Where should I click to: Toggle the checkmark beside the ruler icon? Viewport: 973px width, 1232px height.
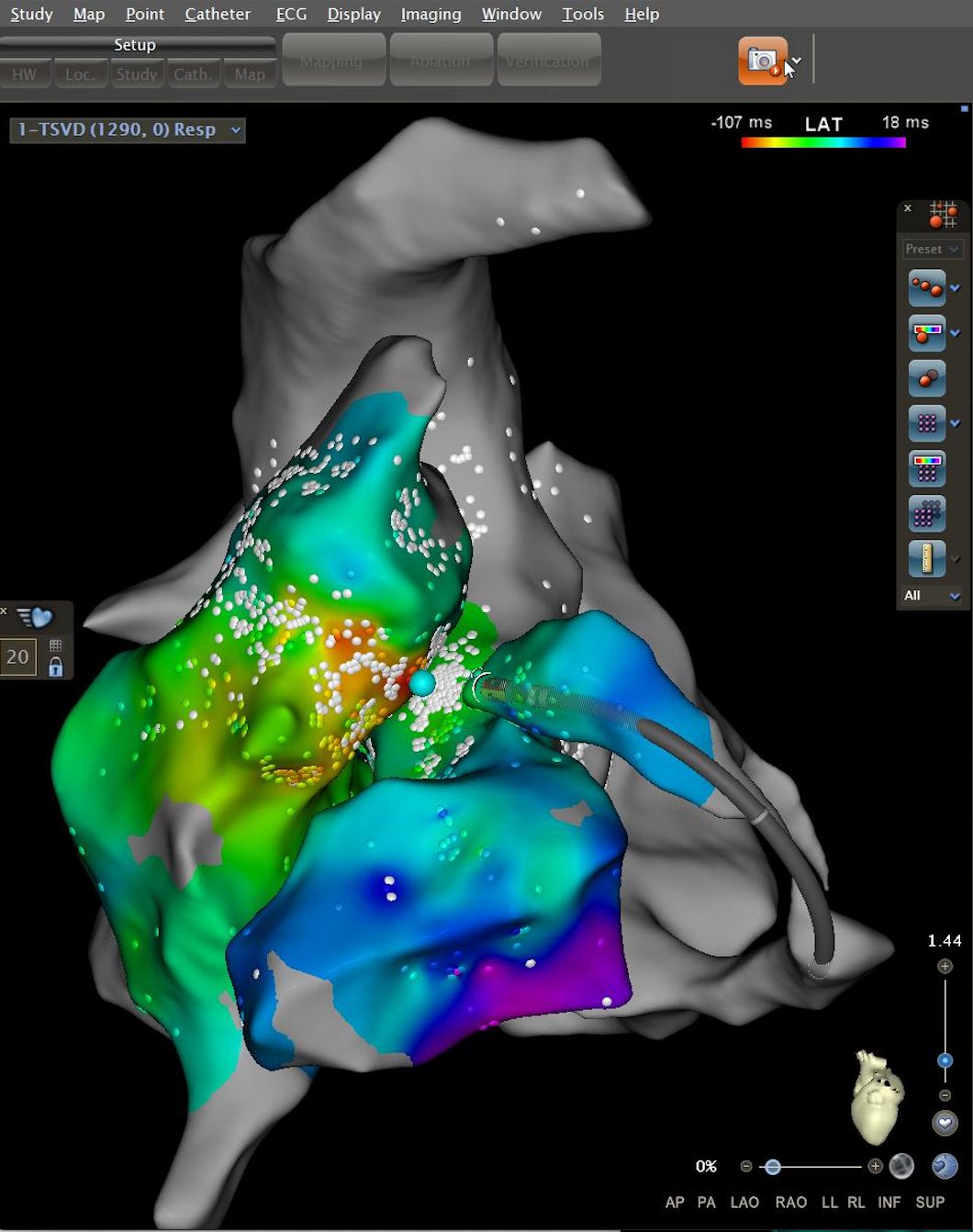click(x=956, y=559)
